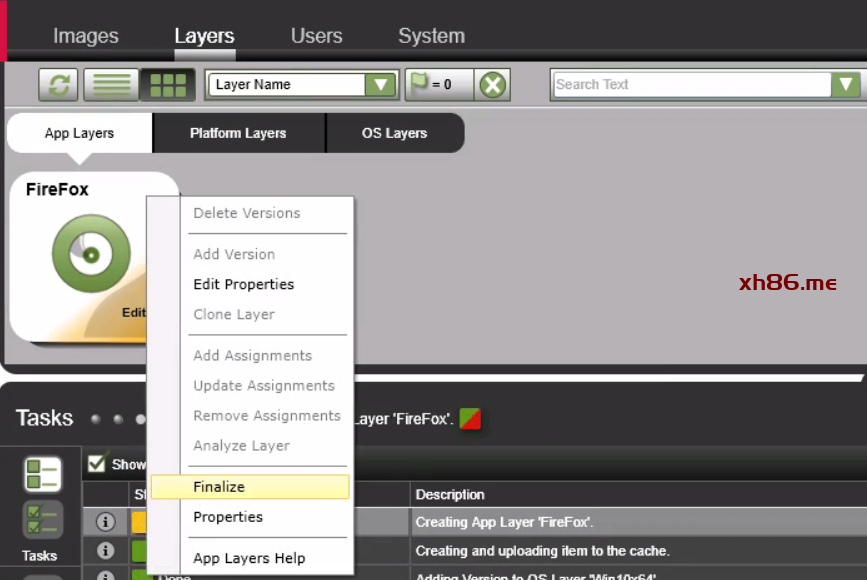Click the green flag filter button
This screenshot has width=867, height=580.
click(x=437, y=85)
